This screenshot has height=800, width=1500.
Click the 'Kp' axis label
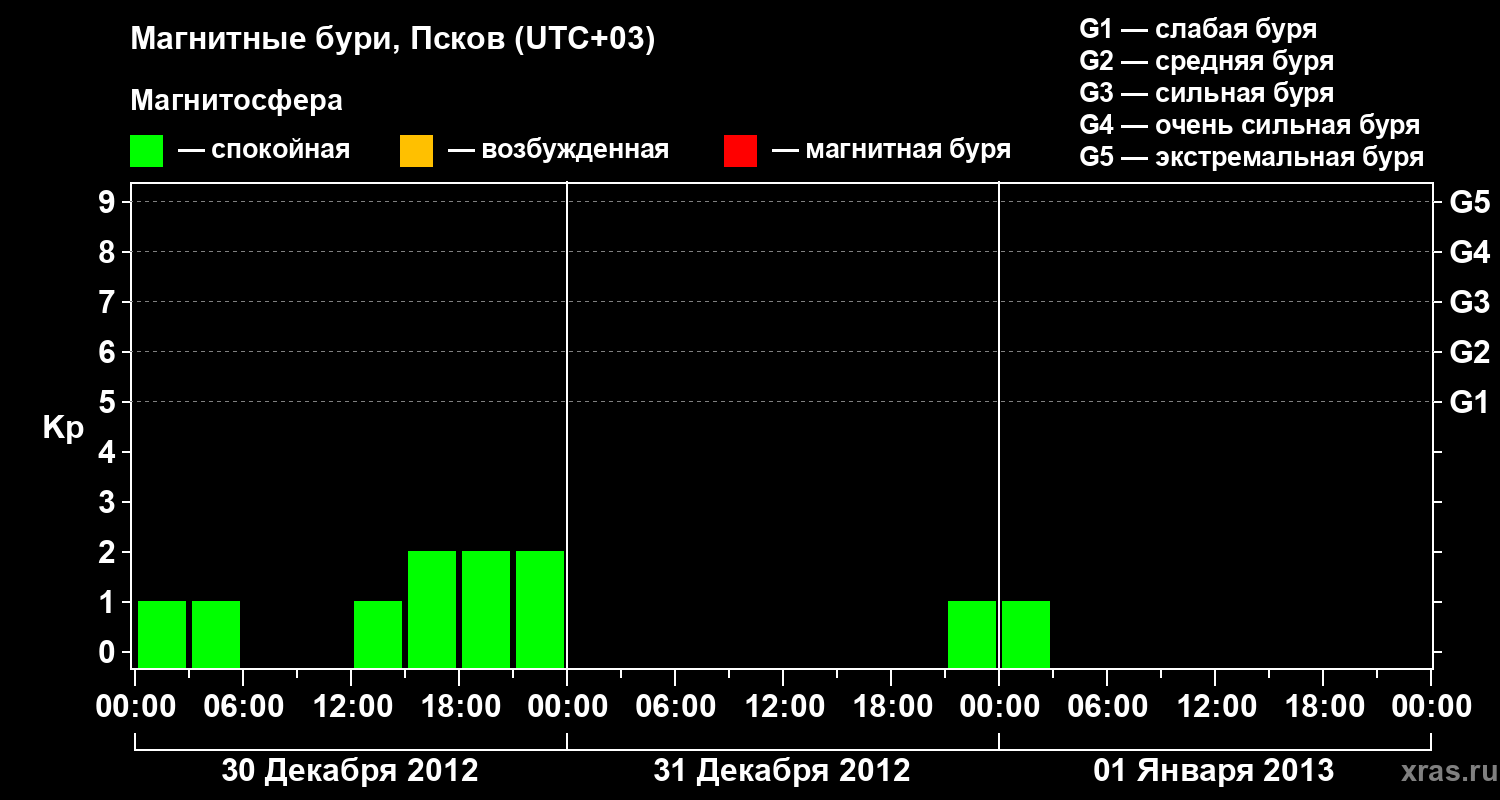[x=63, y=428]
